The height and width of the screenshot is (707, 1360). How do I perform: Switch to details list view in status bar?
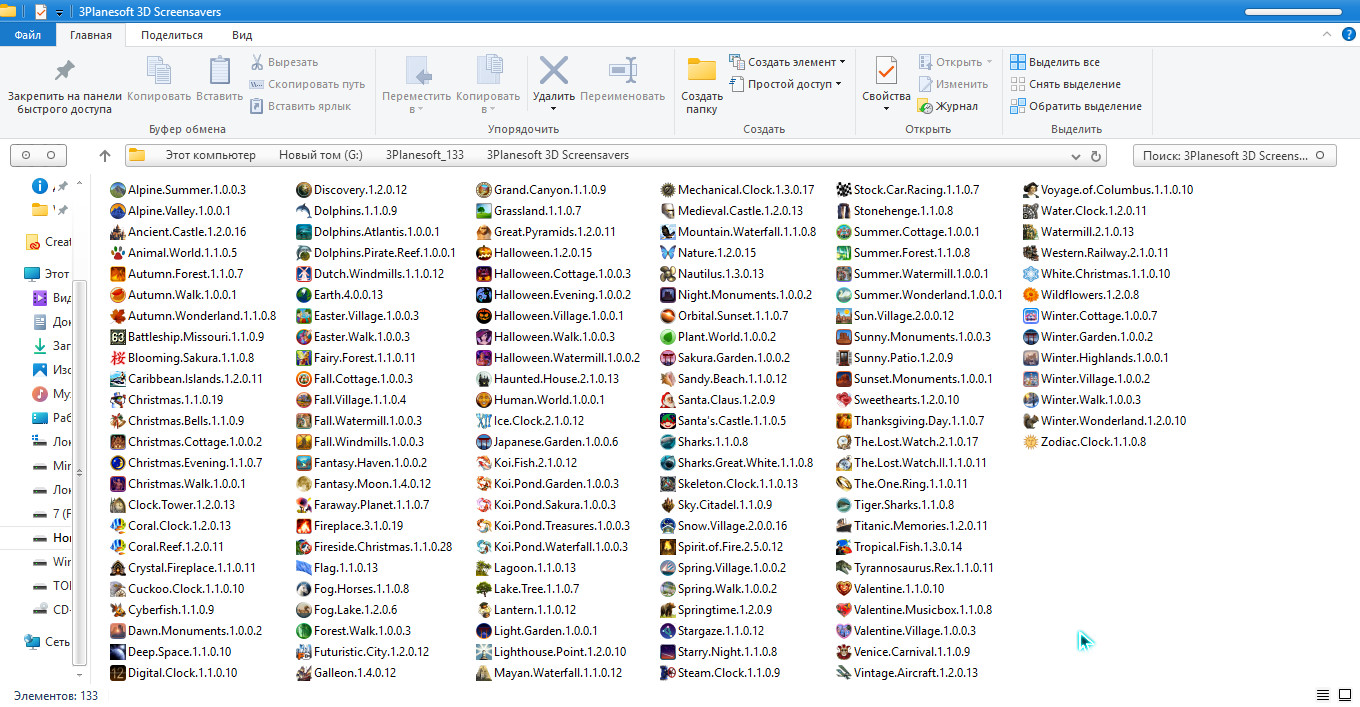(1322, 695)
